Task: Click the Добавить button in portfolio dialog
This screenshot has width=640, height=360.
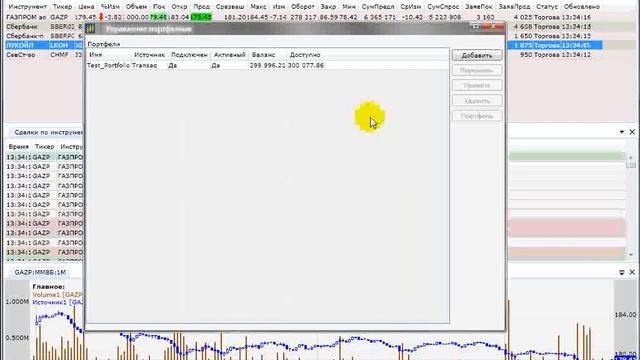Action: pyautogui.click(x=477, y=56)
